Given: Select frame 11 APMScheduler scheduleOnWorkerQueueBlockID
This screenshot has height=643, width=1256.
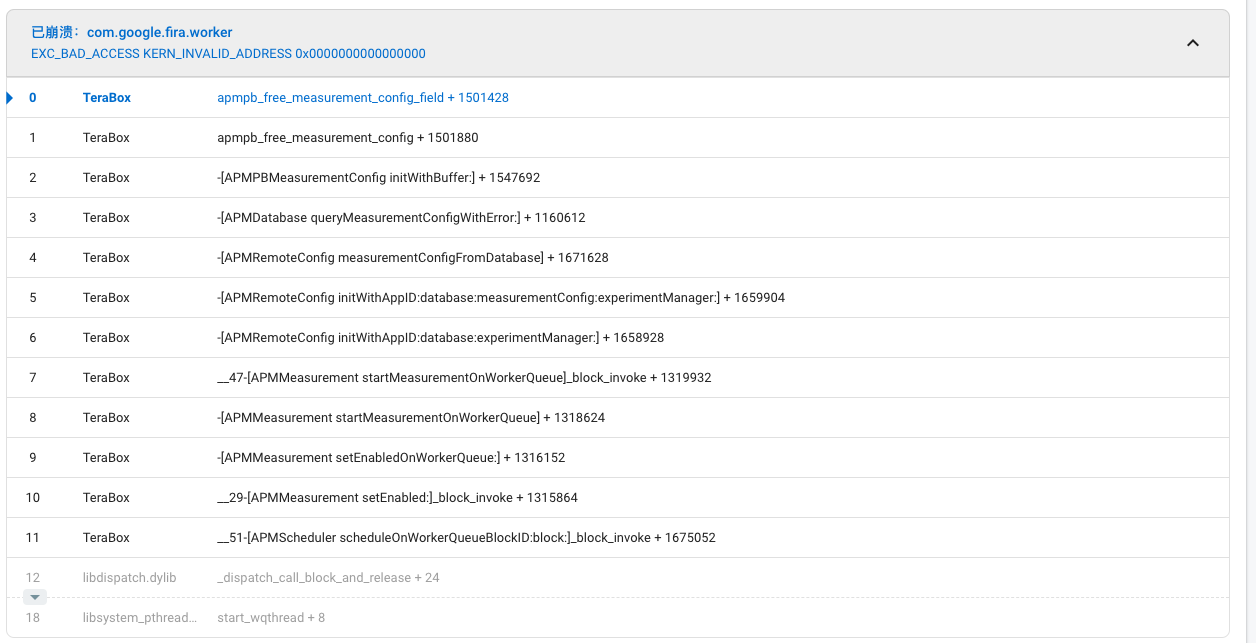Looking at the screenshot, I should (x=467, y=537).
